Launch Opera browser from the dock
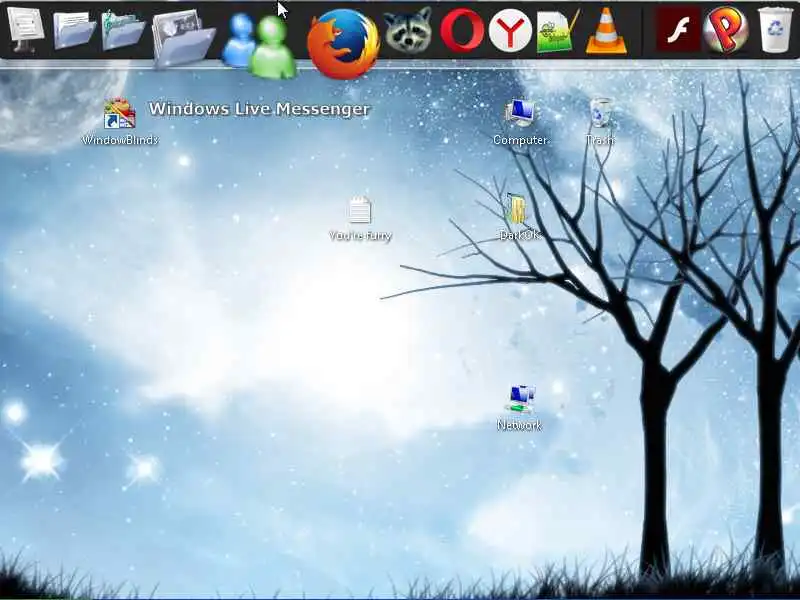 [462, 31]
